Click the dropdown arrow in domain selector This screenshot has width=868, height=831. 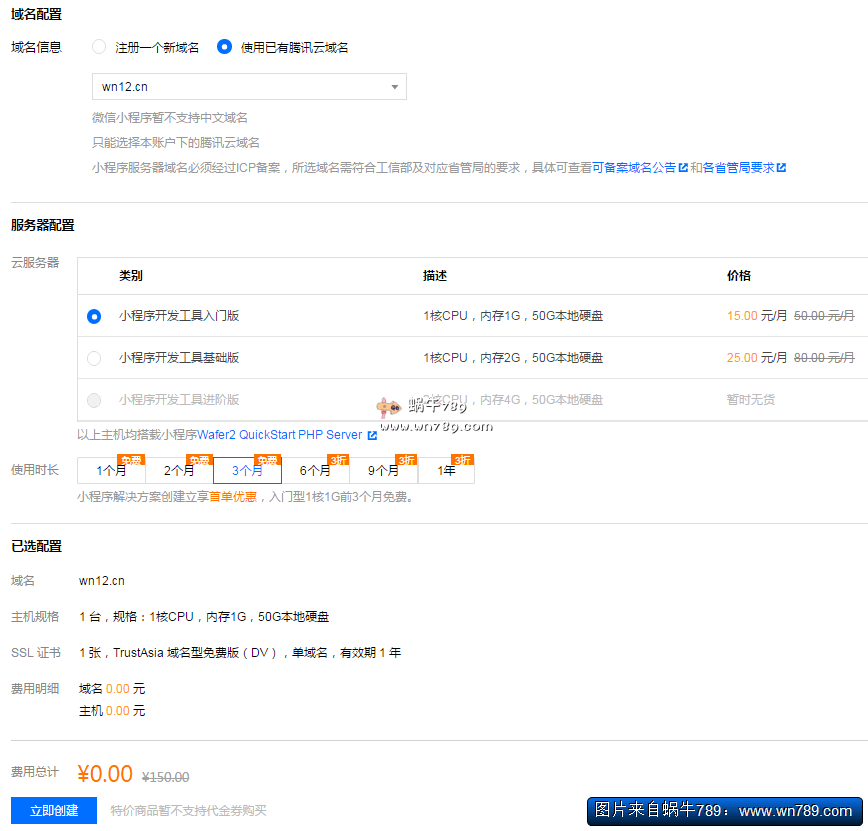395,87
